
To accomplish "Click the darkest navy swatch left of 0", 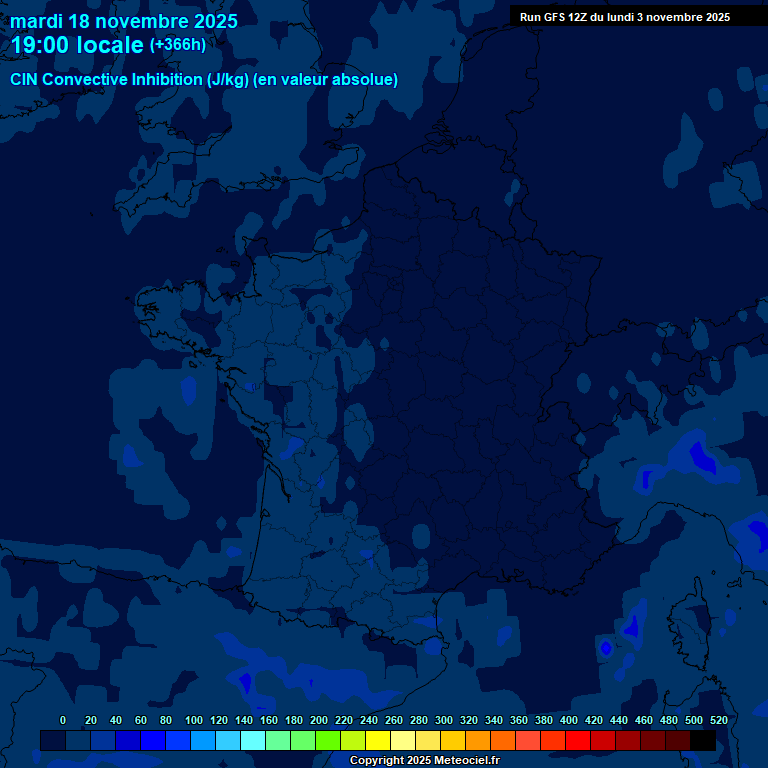I will pos(53,740).
